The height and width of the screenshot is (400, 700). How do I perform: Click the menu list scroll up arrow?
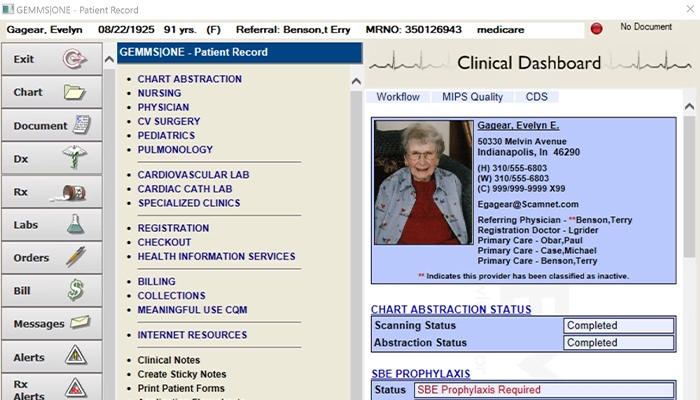tap(356, 81)
